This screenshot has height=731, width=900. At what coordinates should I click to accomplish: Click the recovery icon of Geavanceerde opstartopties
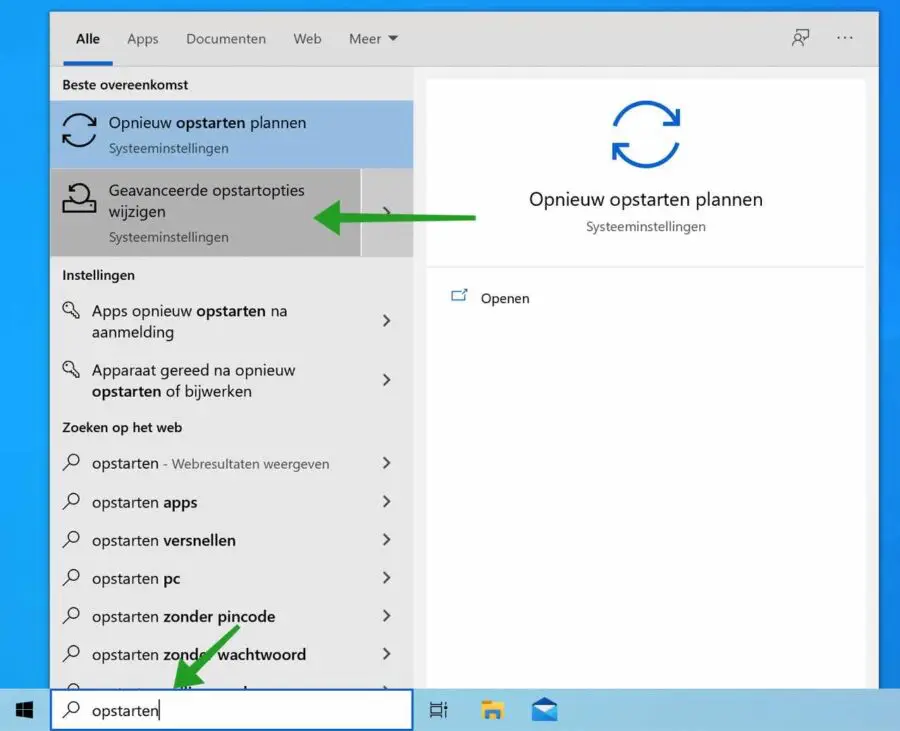click(x=79, y=199)
